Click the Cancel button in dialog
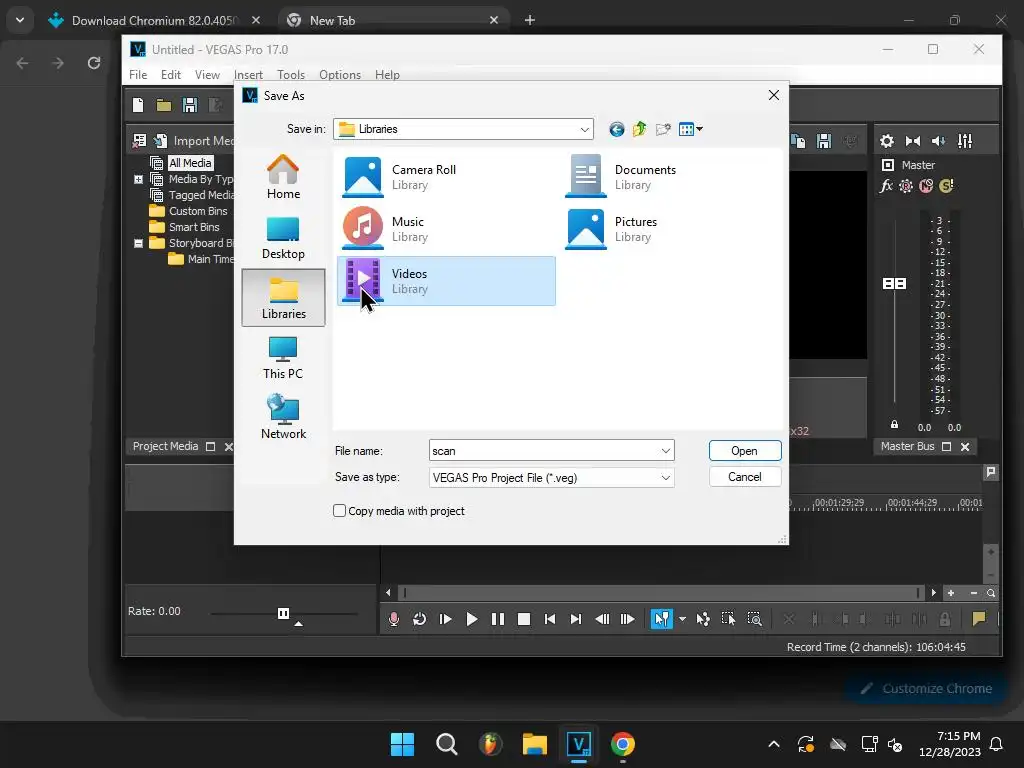Viewport: 1024px width, 768px height. [x=744, y=477]
